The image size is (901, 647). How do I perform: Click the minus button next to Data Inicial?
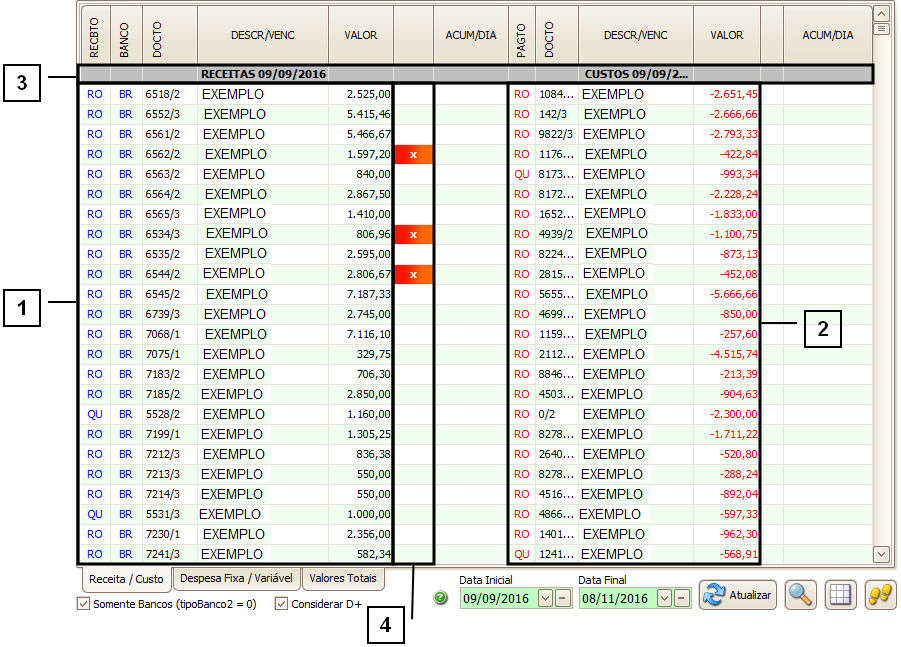coord(563,598)
